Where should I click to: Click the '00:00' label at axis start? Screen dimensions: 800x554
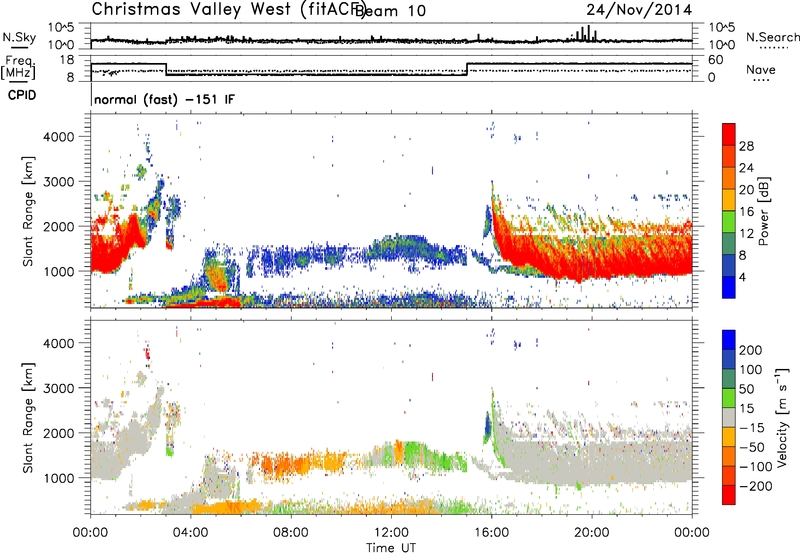(90, 533)
